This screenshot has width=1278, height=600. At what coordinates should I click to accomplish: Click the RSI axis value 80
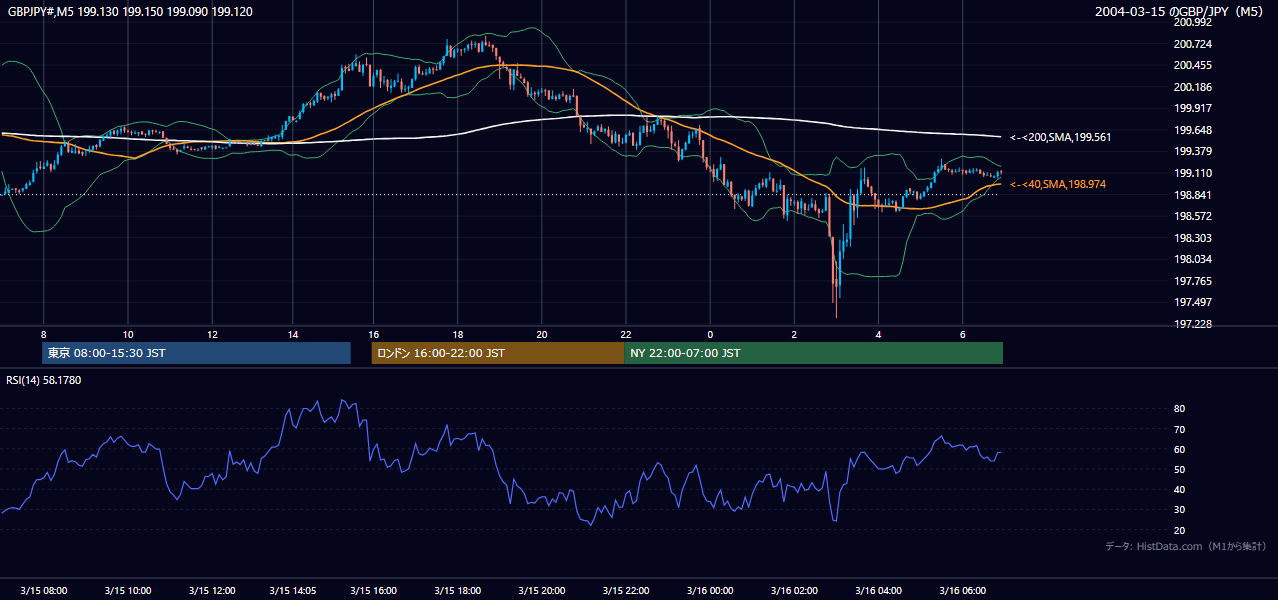pyautogui.click(x=1179, y=409)
